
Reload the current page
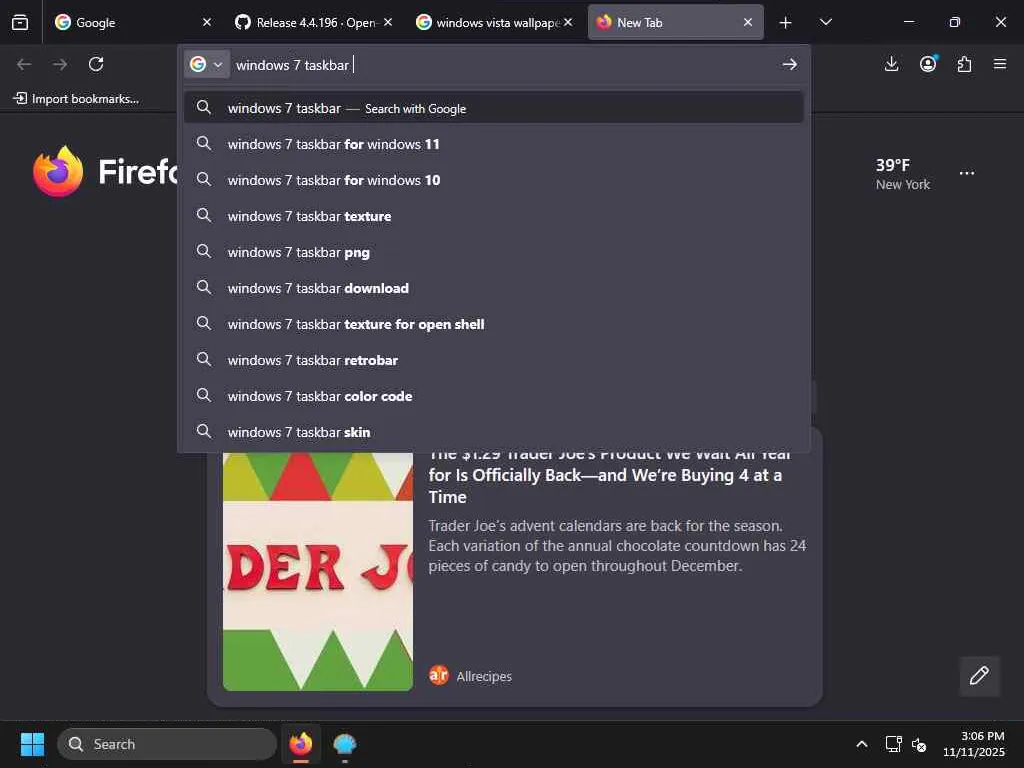pyautogui.click(x=96, y=64)
